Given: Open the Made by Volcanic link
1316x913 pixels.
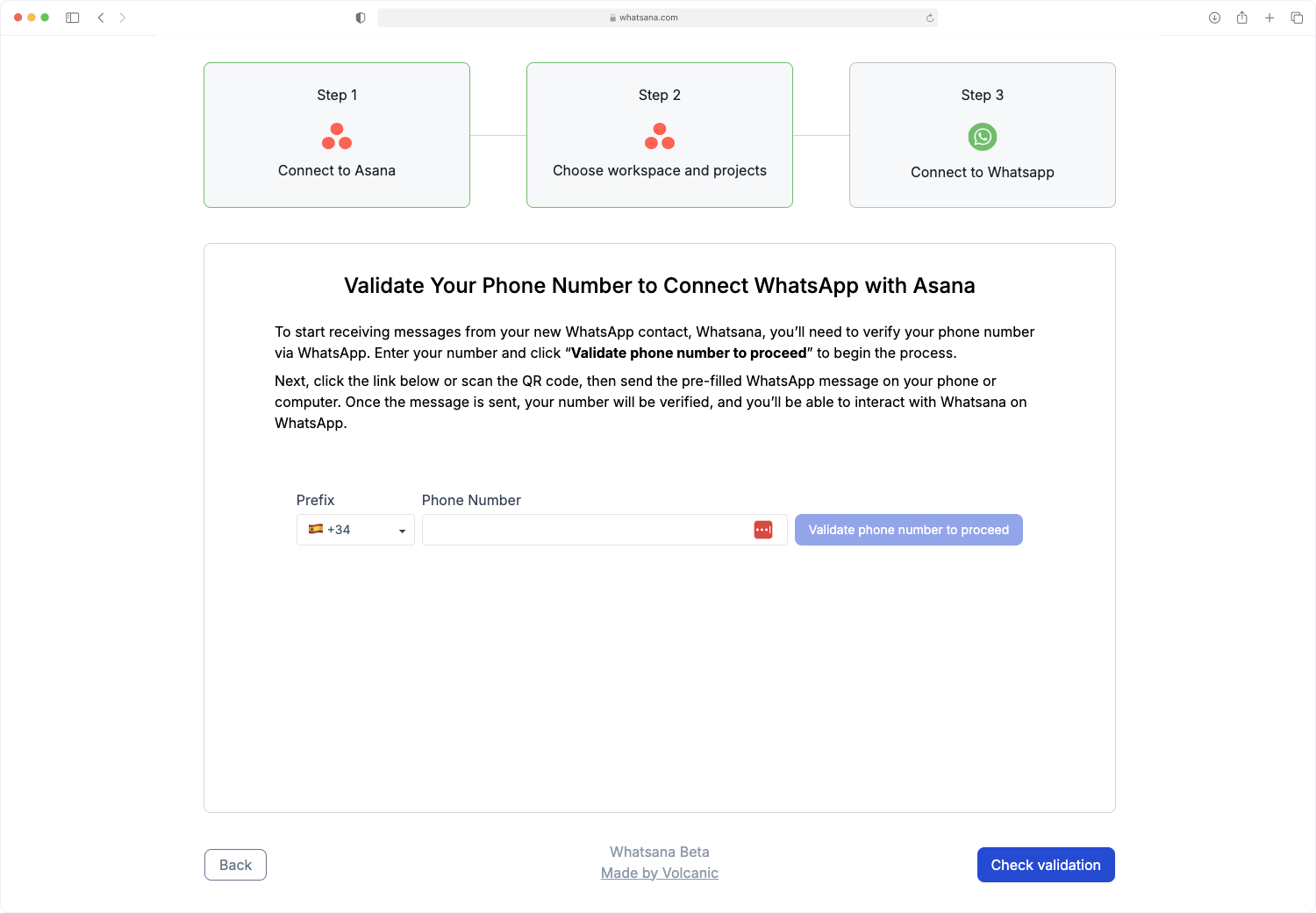Looking at the screenshot, I should pos(660,873).
